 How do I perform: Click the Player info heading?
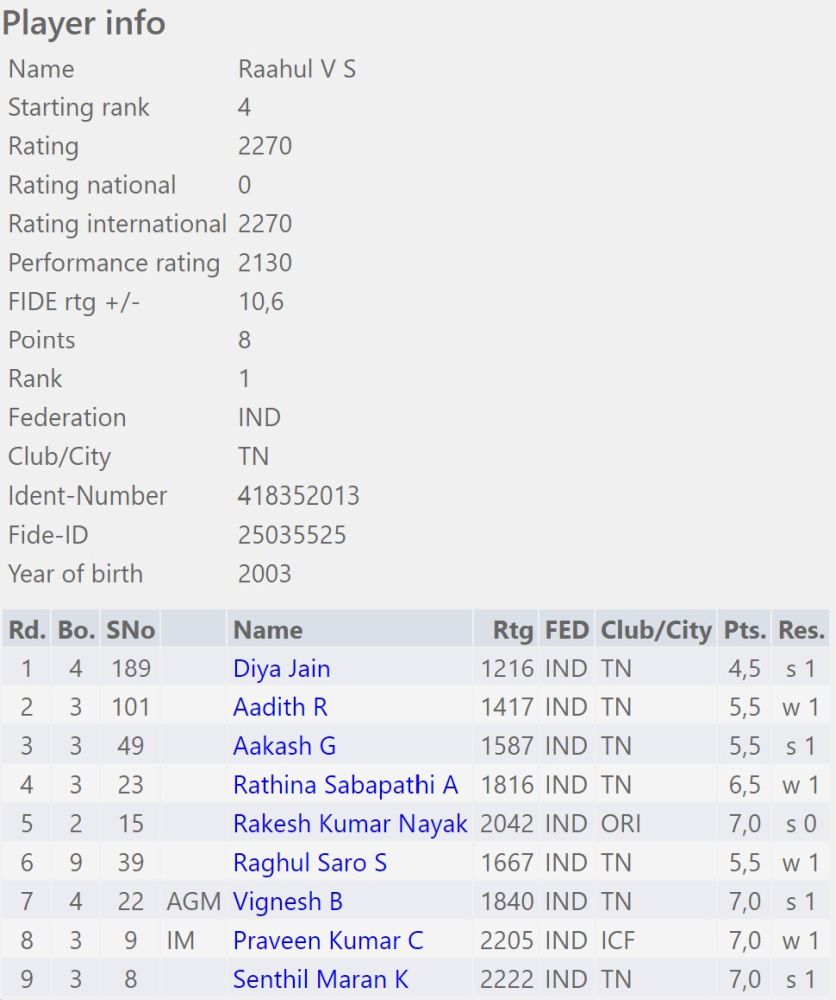(84, 23)
